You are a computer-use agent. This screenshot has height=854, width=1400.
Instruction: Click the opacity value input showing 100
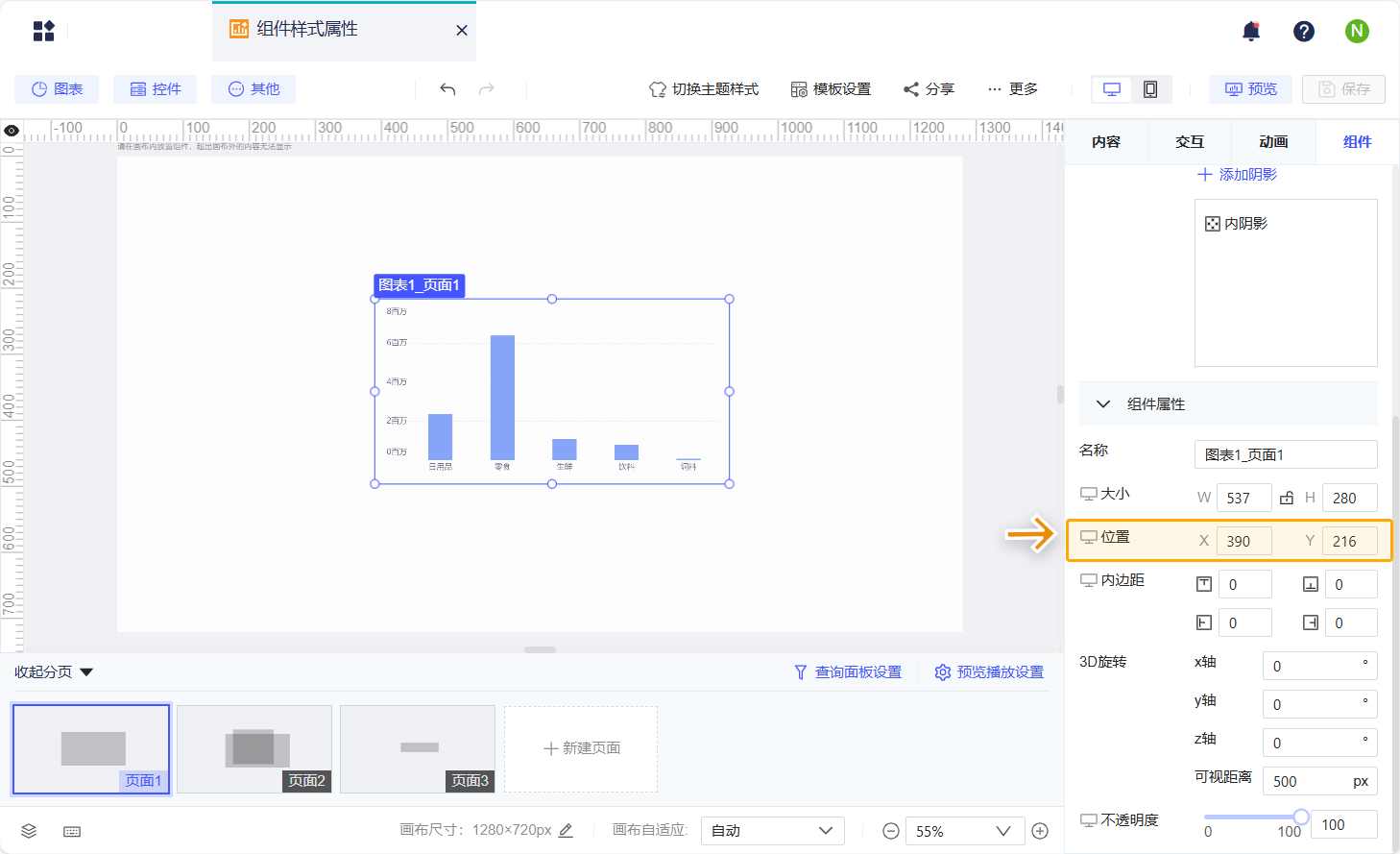coord(1344,824)
